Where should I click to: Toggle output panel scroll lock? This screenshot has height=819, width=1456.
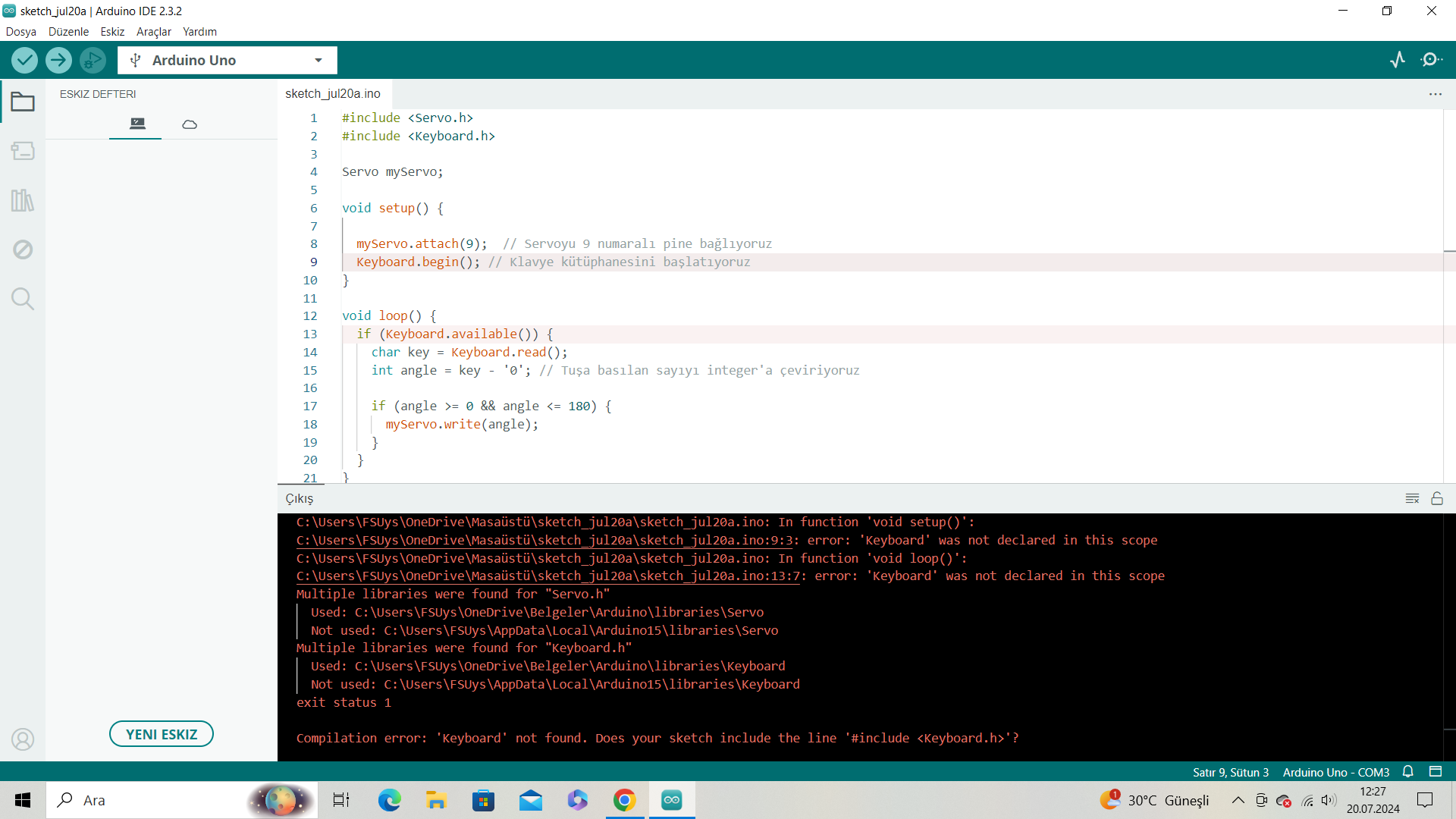[1437, 498]
